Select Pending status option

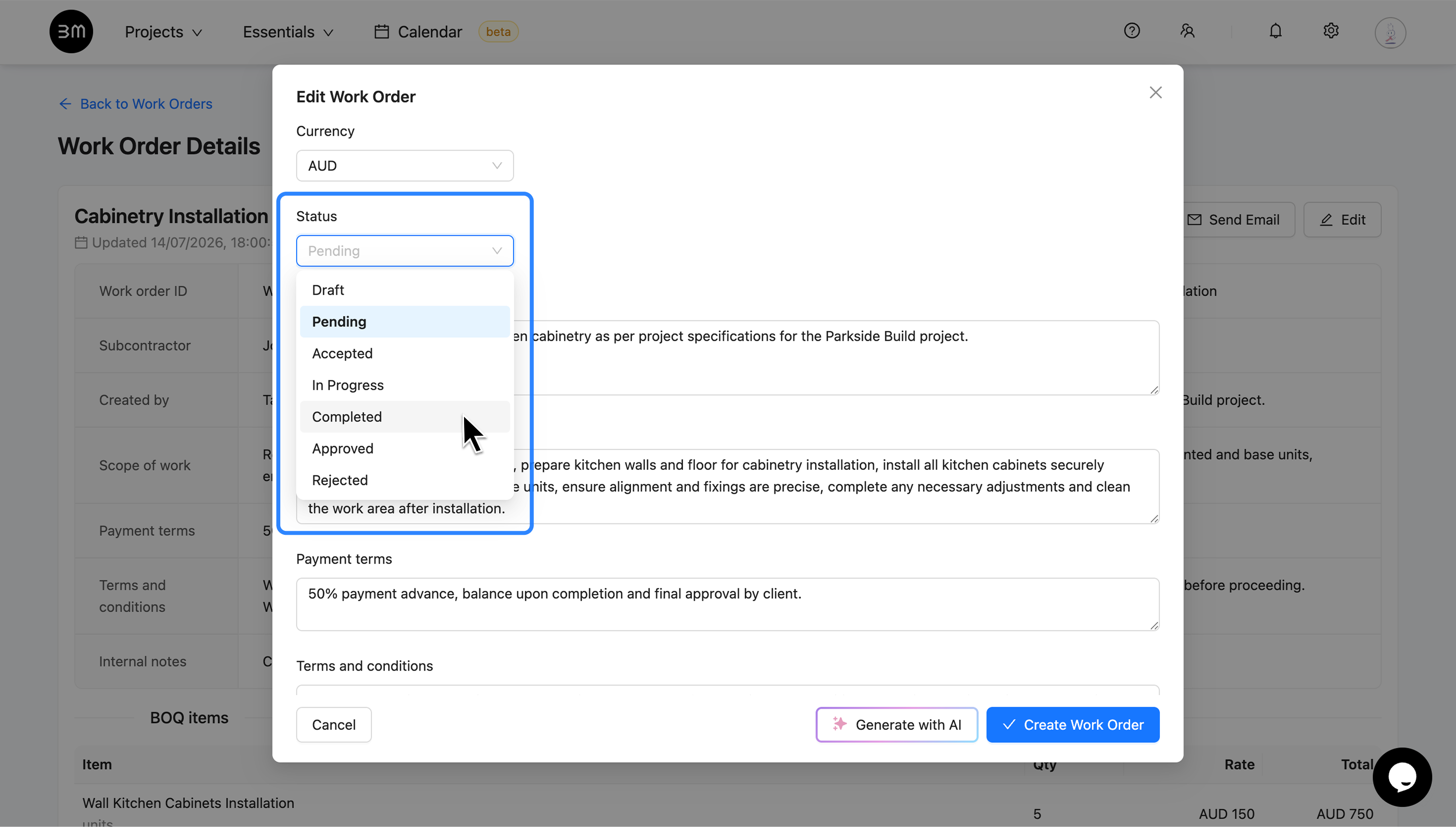[x=405, y=322]
